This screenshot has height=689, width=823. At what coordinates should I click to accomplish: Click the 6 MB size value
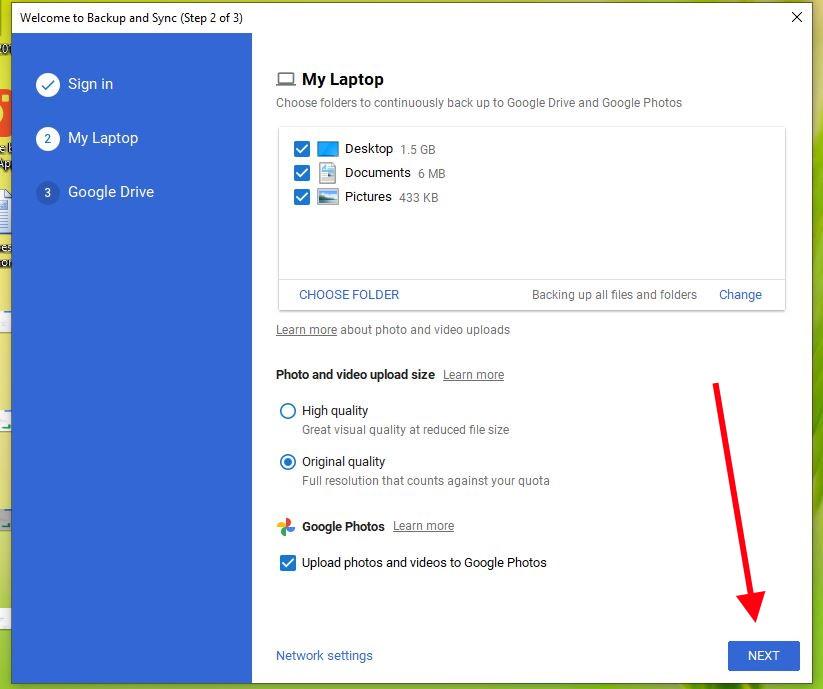click(431, 174)
